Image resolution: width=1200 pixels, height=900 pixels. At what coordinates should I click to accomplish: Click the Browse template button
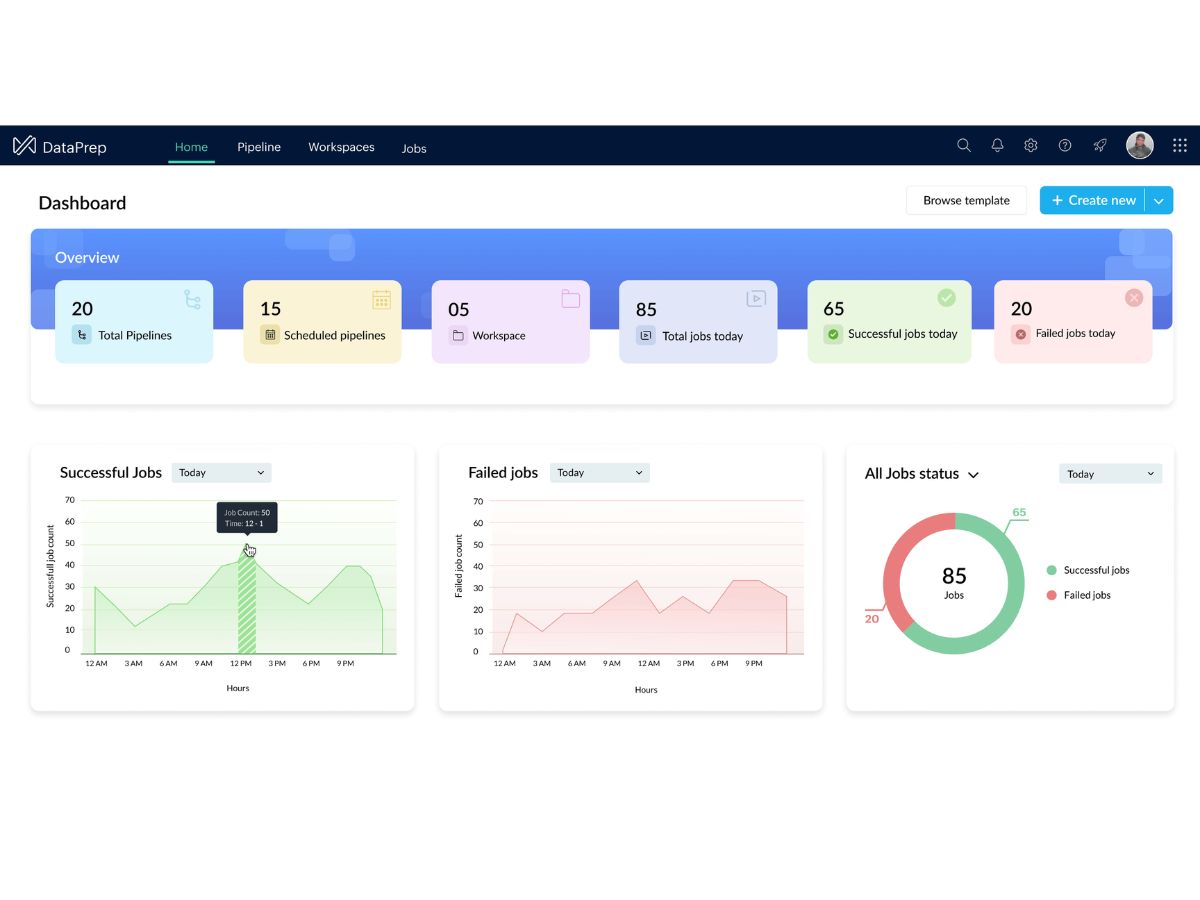[x=966, y=200]
